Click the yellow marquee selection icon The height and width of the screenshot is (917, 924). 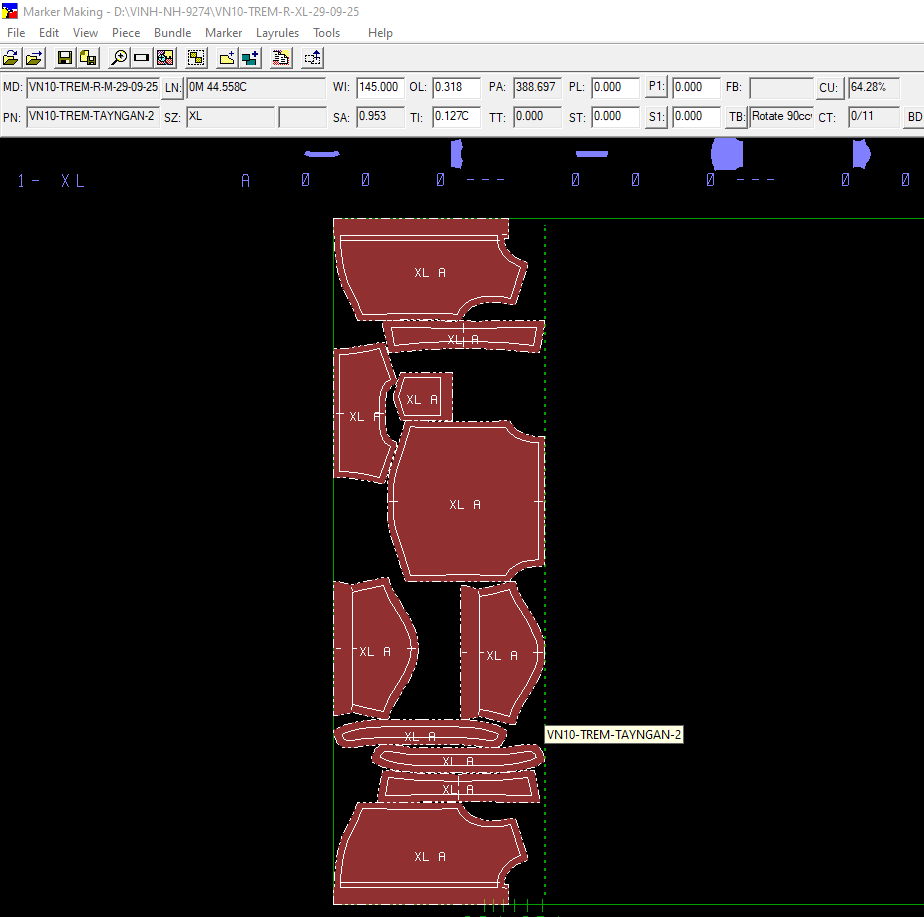(196, 58)
